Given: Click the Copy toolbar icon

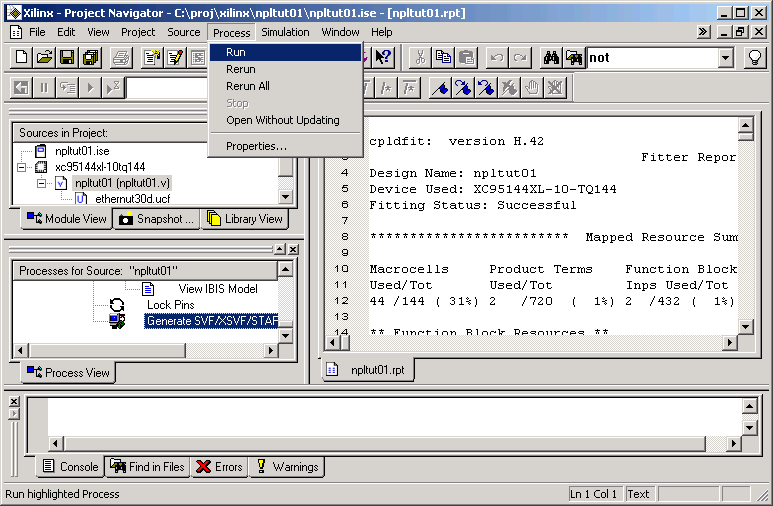Looking at the screenshot, I should click(443, 58).
